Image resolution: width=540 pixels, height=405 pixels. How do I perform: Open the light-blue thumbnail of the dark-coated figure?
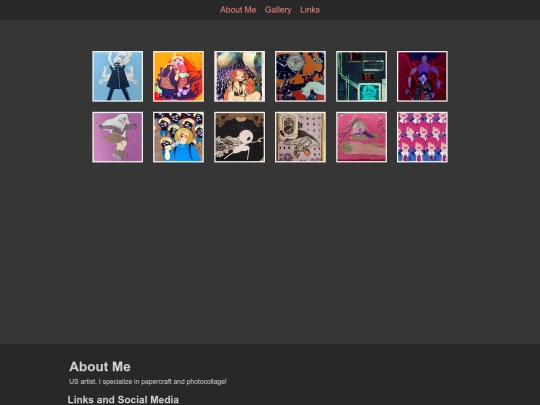(x=117, y=76)
